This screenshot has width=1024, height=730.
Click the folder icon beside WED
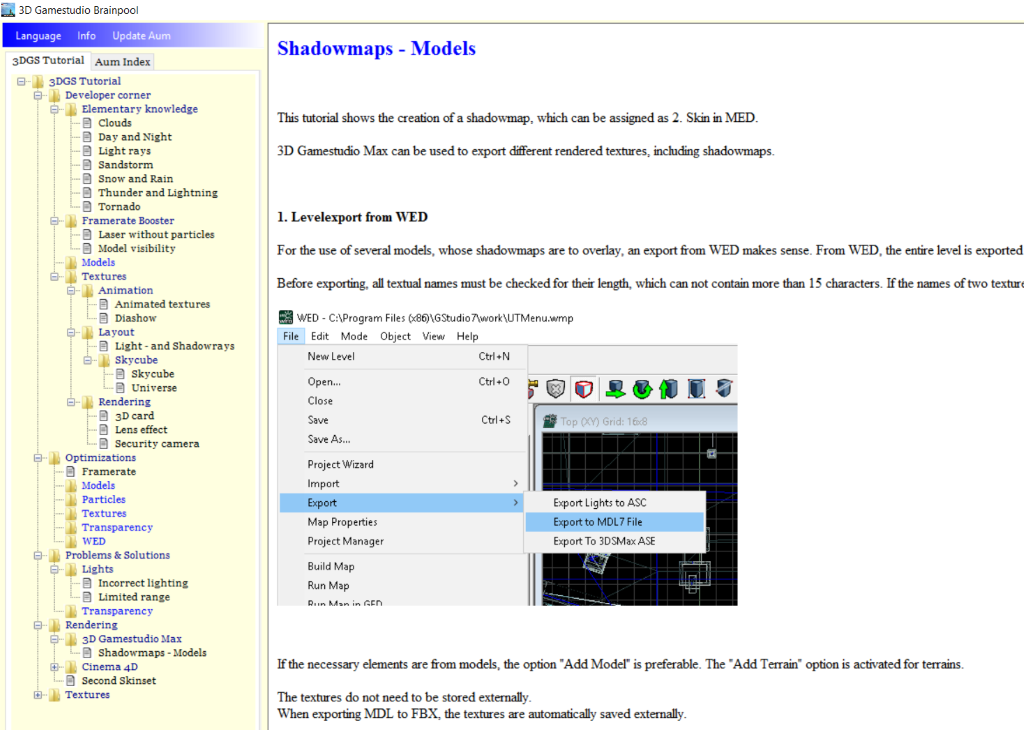click(x=71, y=541)
